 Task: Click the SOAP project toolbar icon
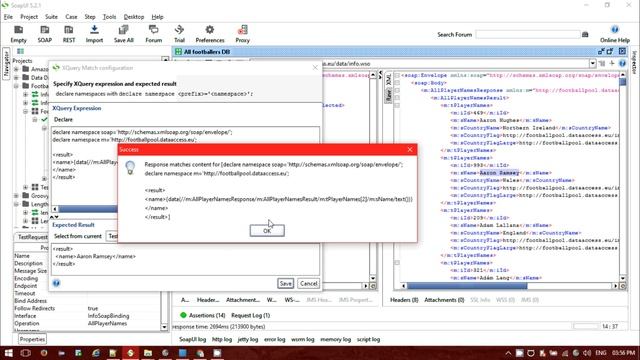(x=44, y=30)
